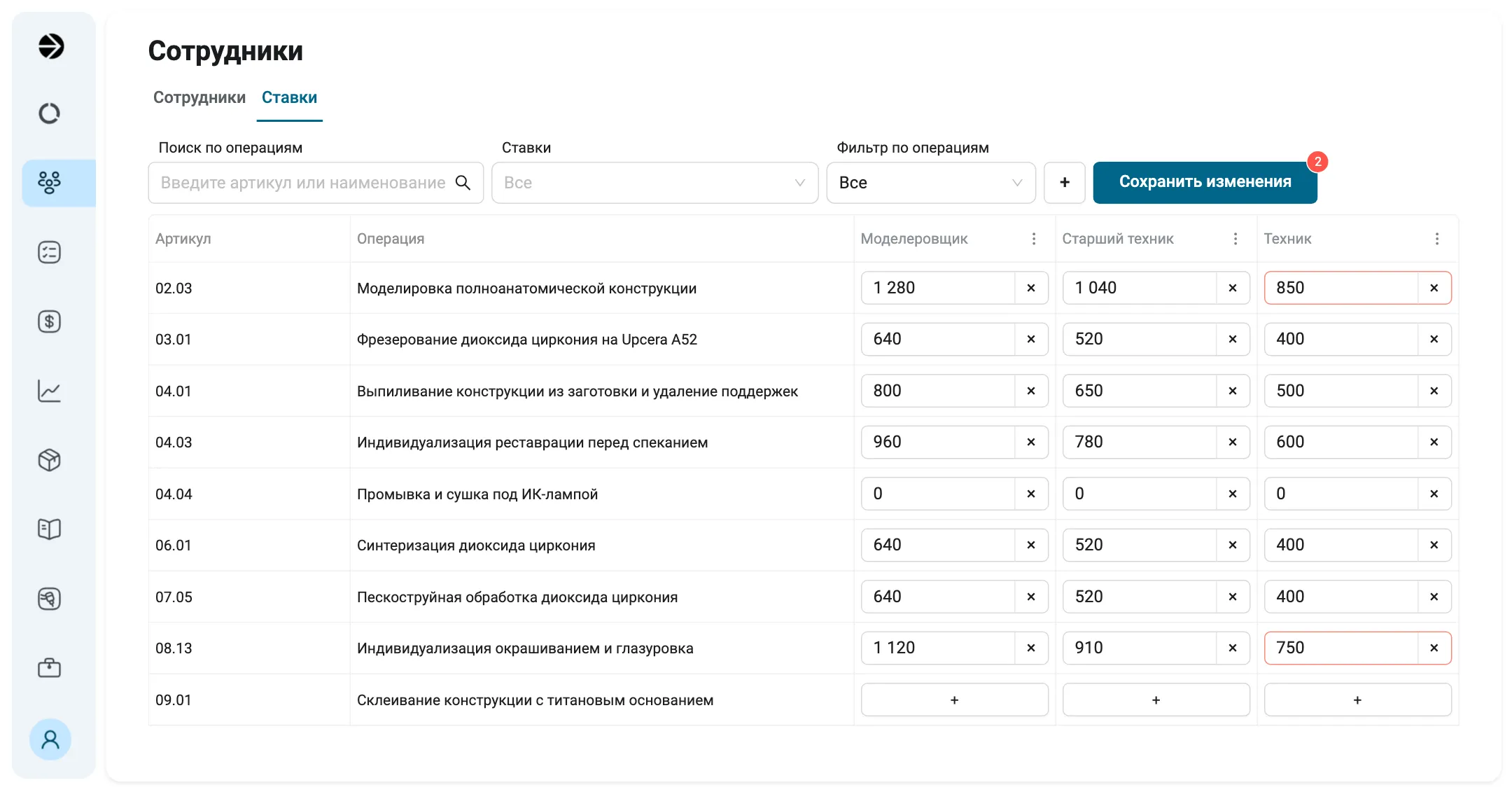Click the Операция column header
This screenshot has height=792, width=1512.
(391, 239)
